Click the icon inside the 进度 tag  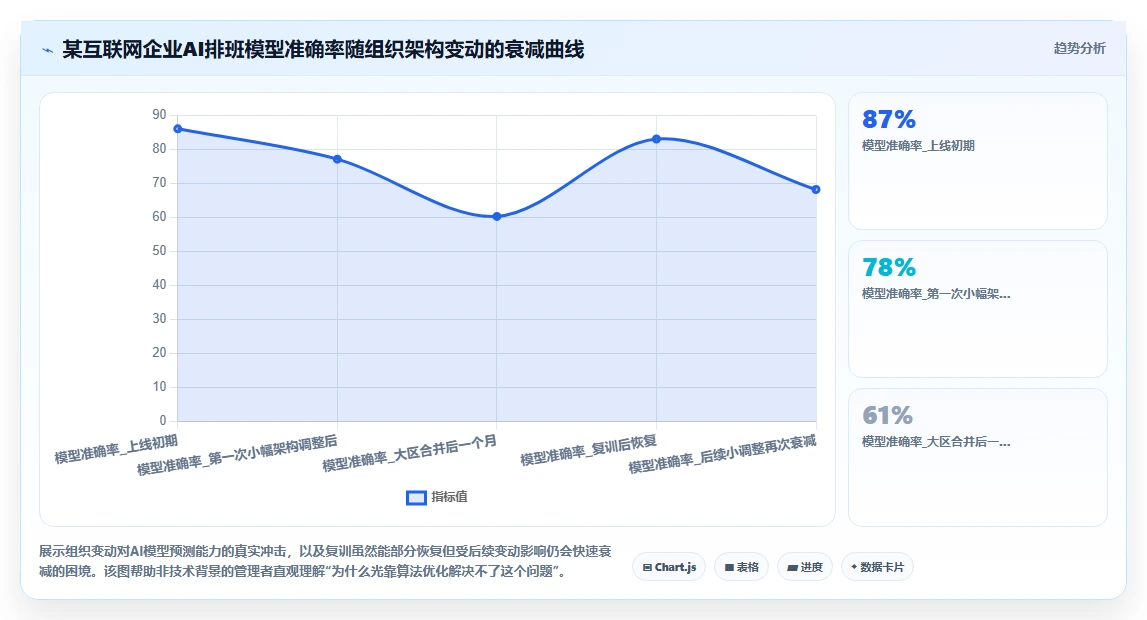[792, 568]
